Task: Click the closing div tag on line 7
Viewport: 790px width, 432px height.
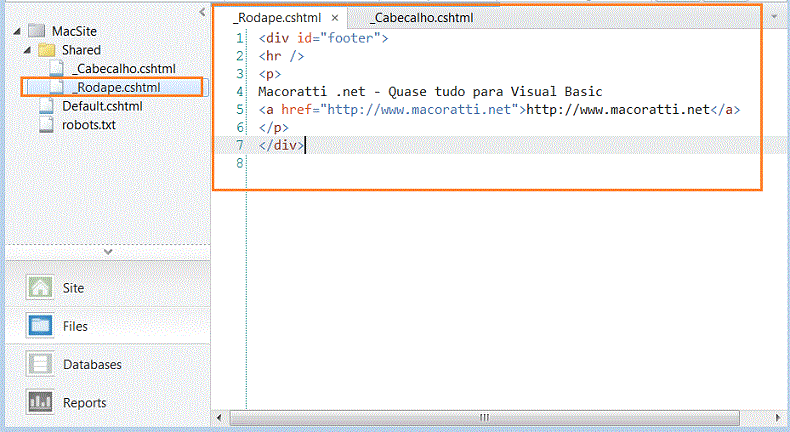Action: coord(281,145)
